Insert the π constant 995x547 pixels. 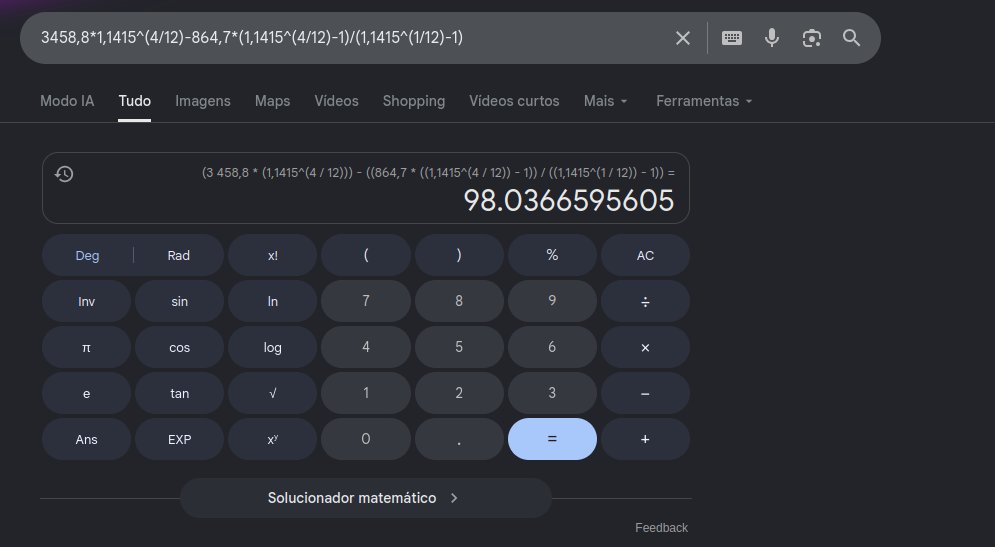tap(86, 347)
